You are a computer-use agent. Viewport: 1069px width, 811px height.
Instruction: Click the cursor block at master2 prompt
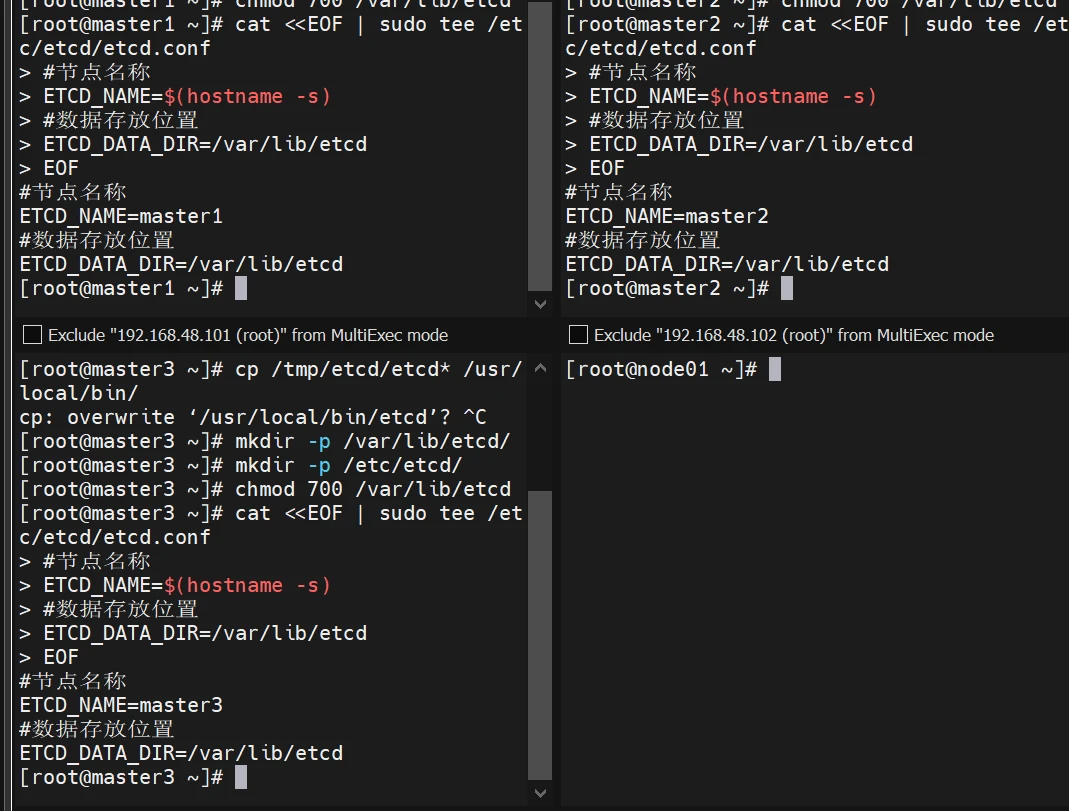tap(786, 289)
